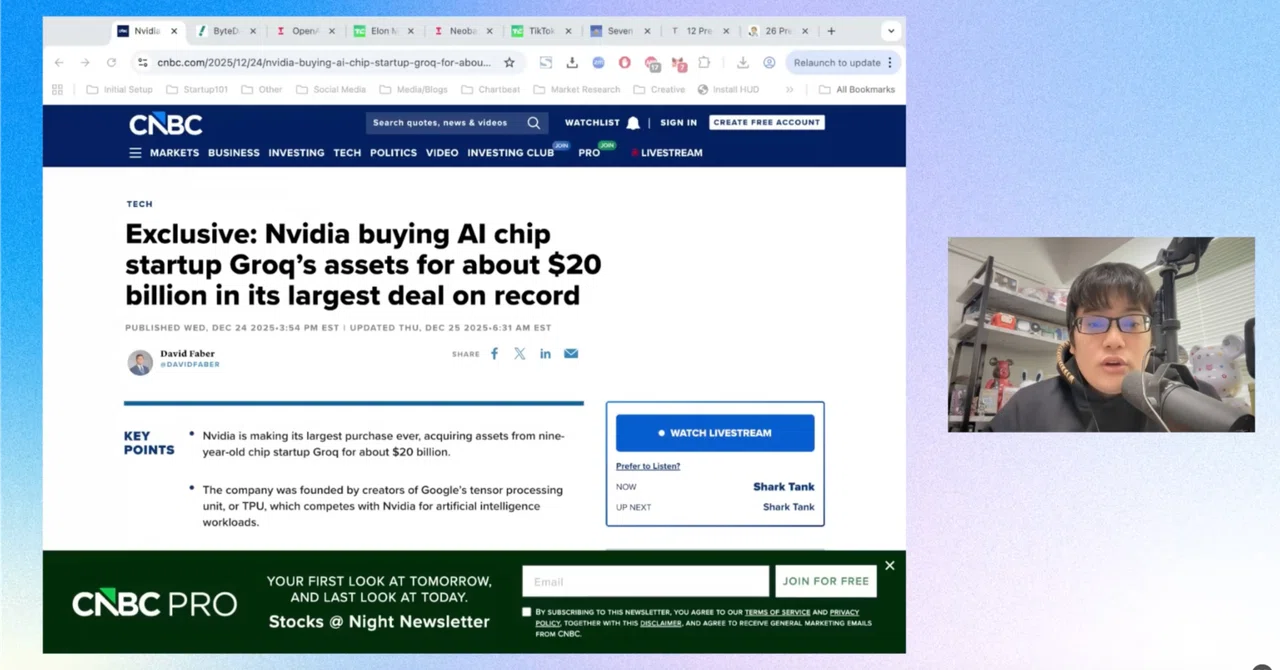1280x670 pixels.
Task: Click the watchlist bell icon
Action: pyautogui.click(x=633, y=123)
